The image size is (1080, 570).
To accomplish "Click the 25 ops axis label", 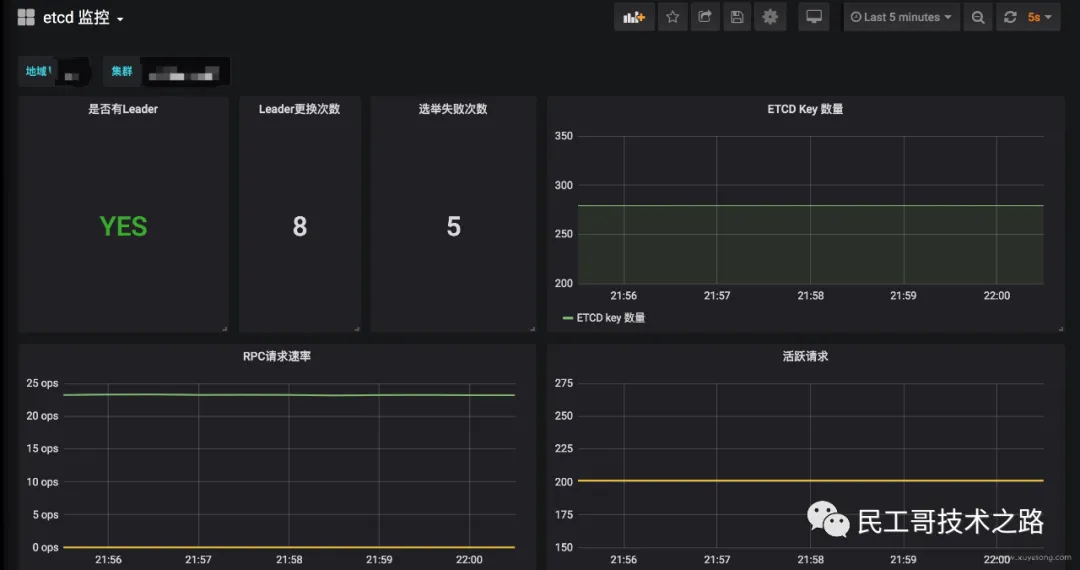I will (x=42, y=383).
